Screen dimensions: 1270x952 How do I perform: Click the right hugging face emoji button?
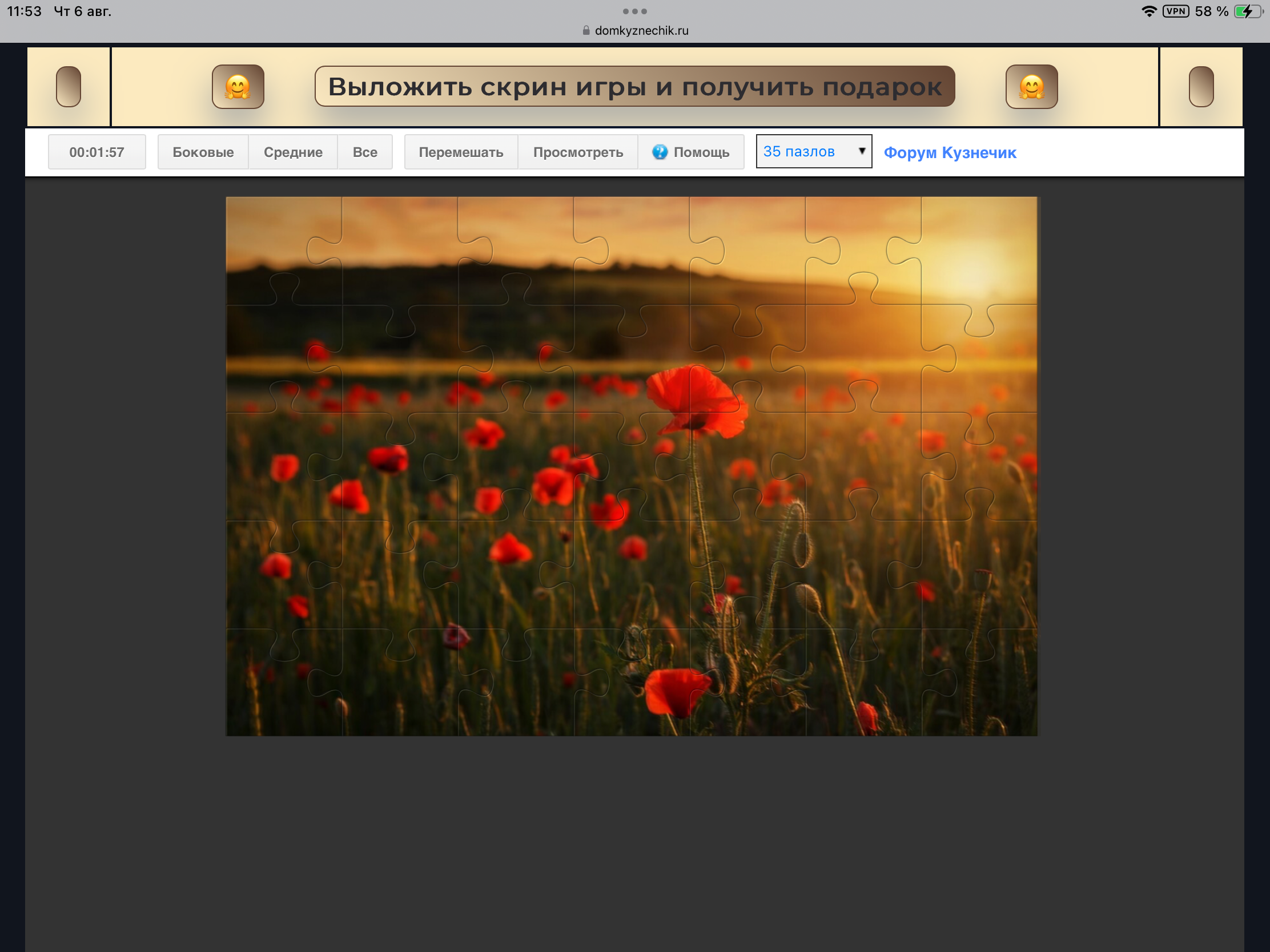click(x=1031, y=87)
